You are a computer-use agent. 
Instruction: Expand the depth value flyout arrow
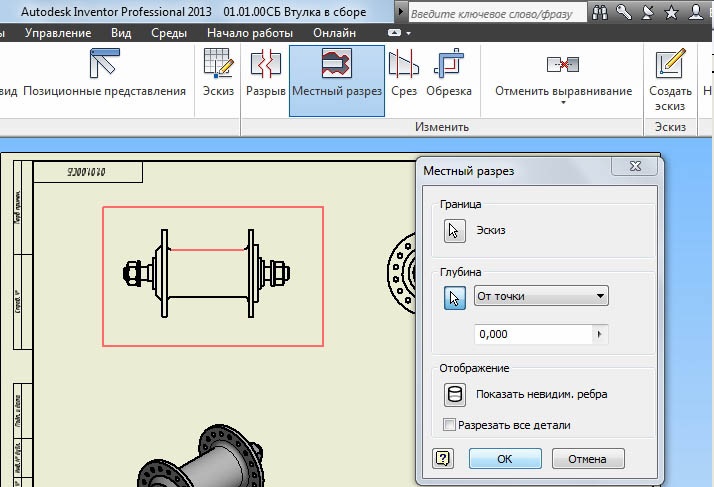[599, 334]
